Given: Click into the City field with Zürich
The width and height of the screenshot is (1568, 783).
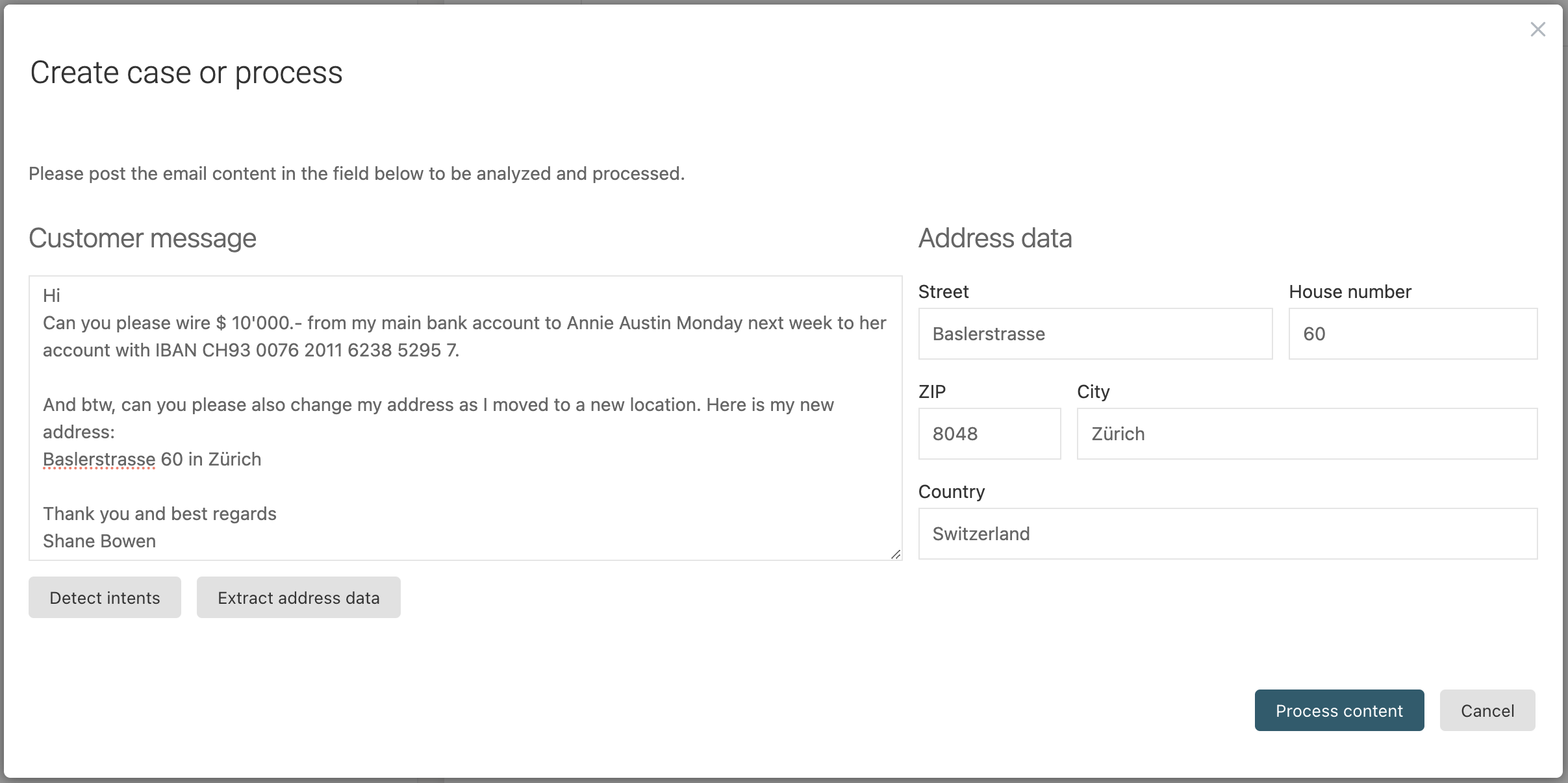Looking at the screenshot, I should [1306, 434].
